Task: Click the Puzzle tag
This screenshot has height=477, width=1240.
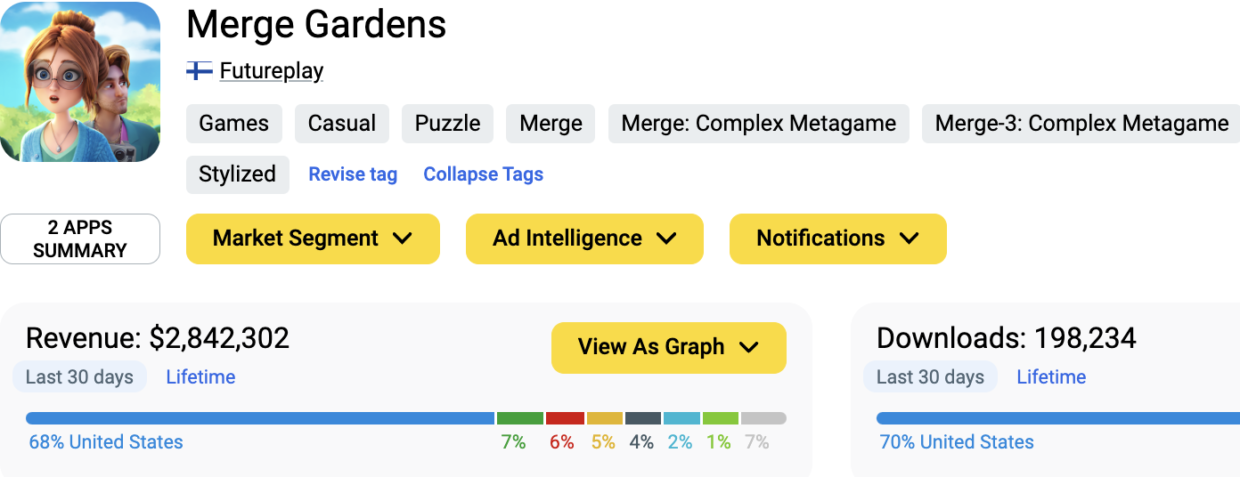Action: click(448, 124)
